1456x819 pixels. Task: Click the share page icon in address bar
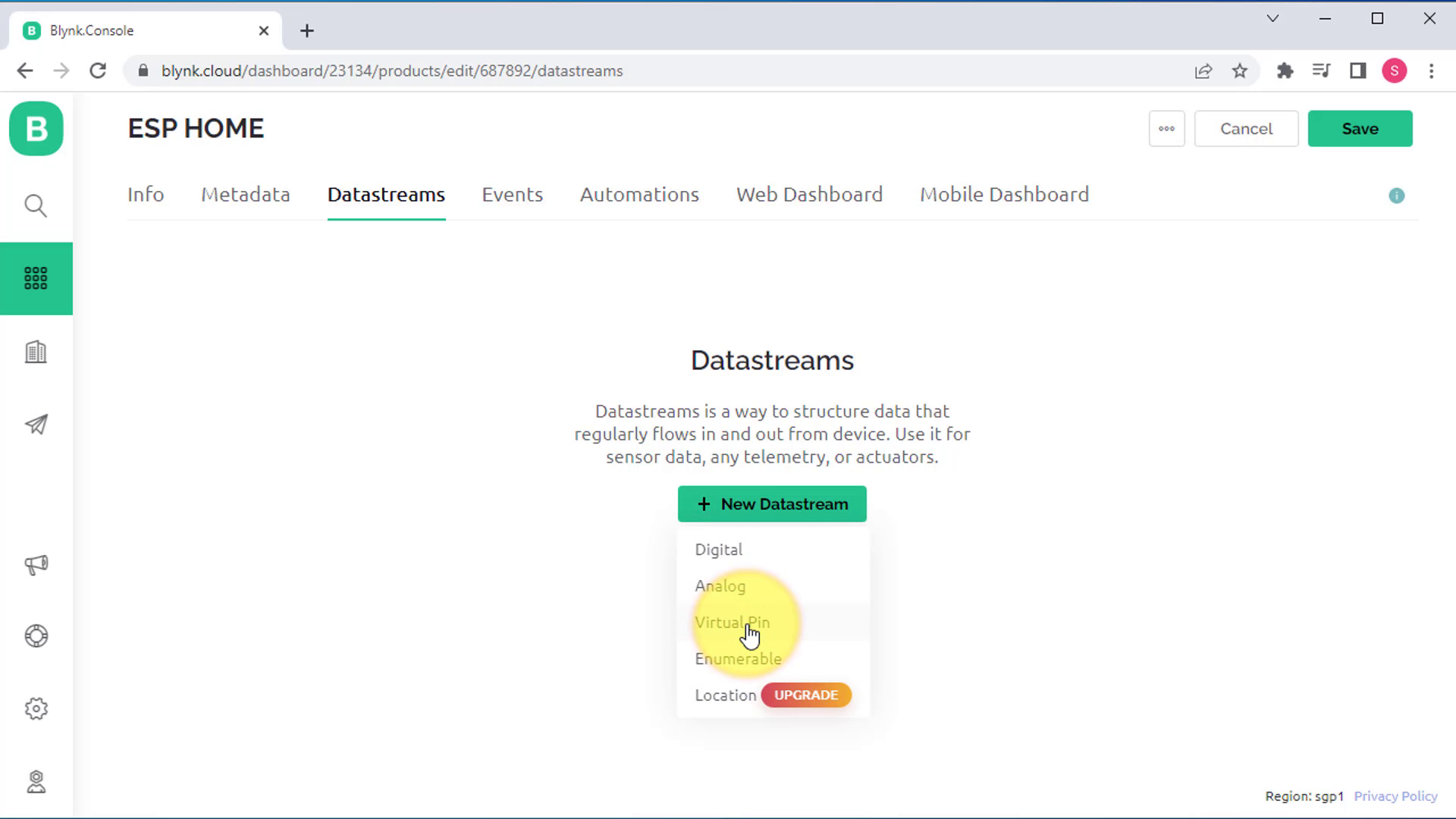tap(1203, 71)
